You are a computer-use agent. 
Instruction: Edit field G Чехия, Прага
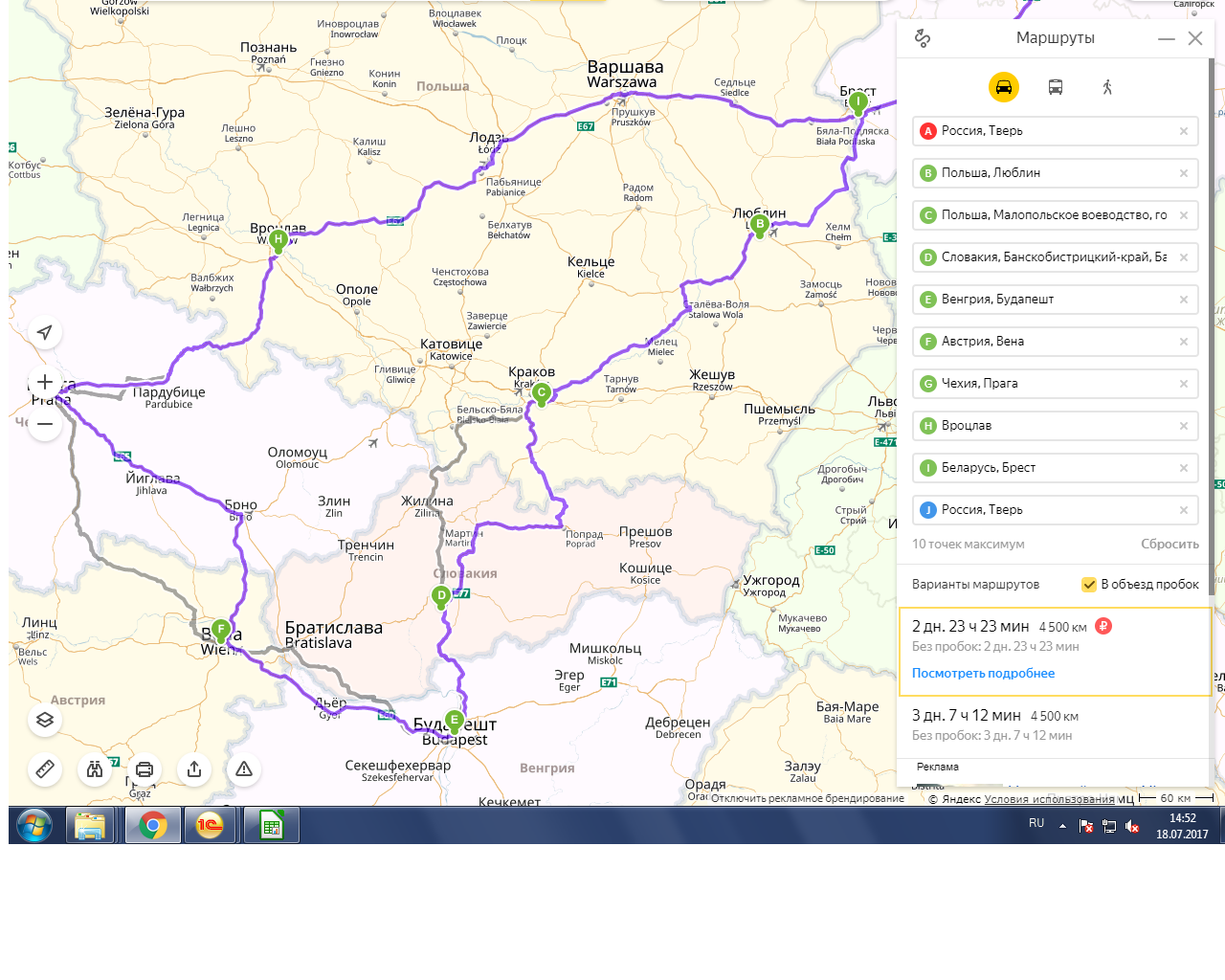point(1055,384)
